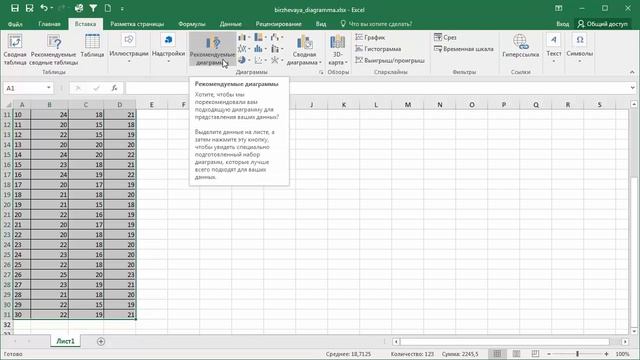
Task: Insert a line chart
Action: [243, 49]
